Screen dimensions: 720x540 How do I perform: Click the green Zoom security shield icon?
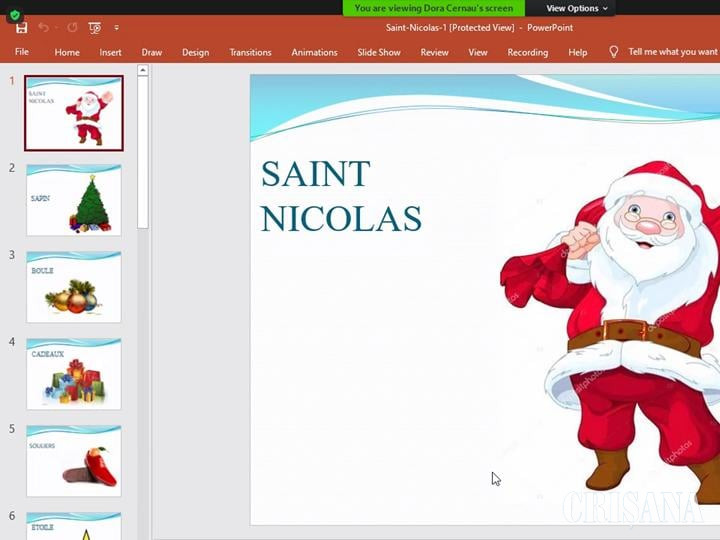point(14,15)
